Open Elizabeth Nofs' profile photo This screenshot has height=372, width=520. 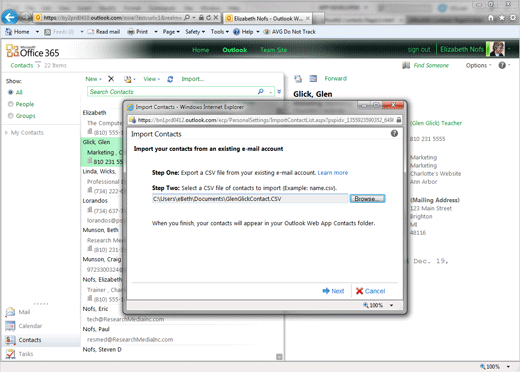click(496, 49)
